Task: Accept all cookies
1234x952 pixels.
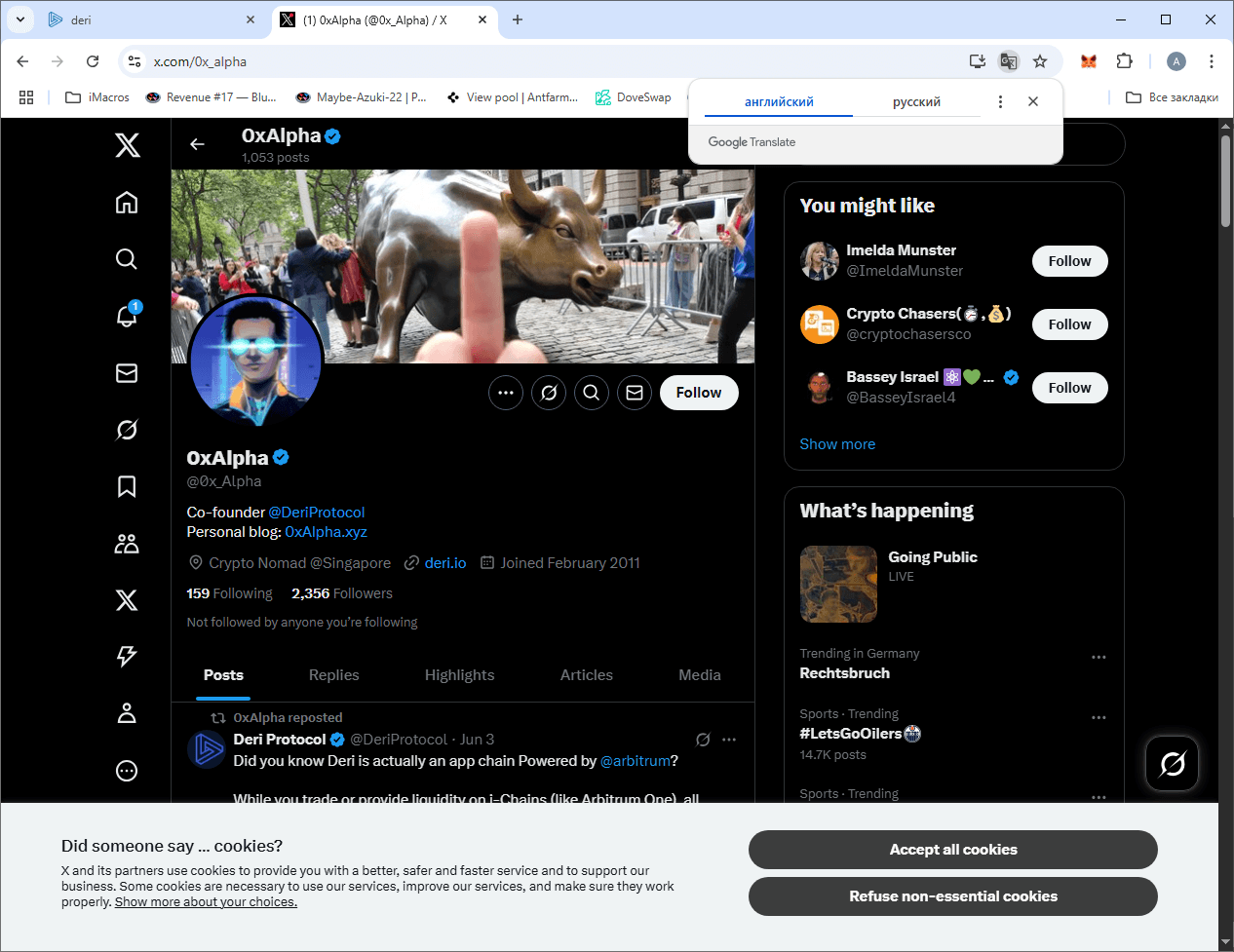Action: tap(953, 850)
